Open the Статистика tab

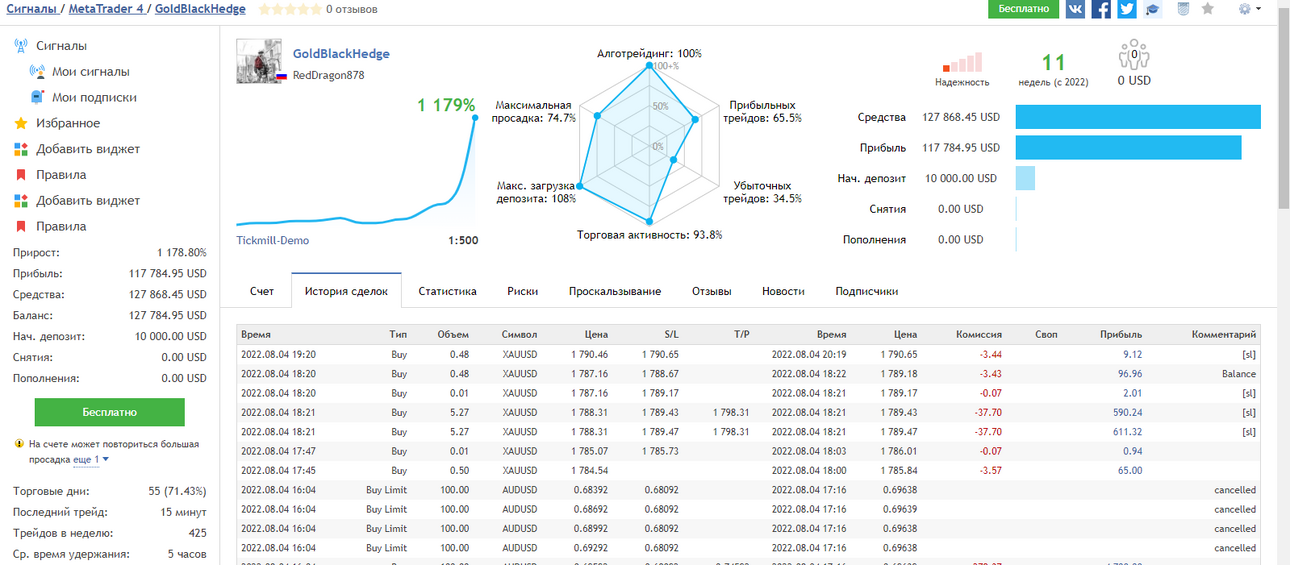coord(447,291)
